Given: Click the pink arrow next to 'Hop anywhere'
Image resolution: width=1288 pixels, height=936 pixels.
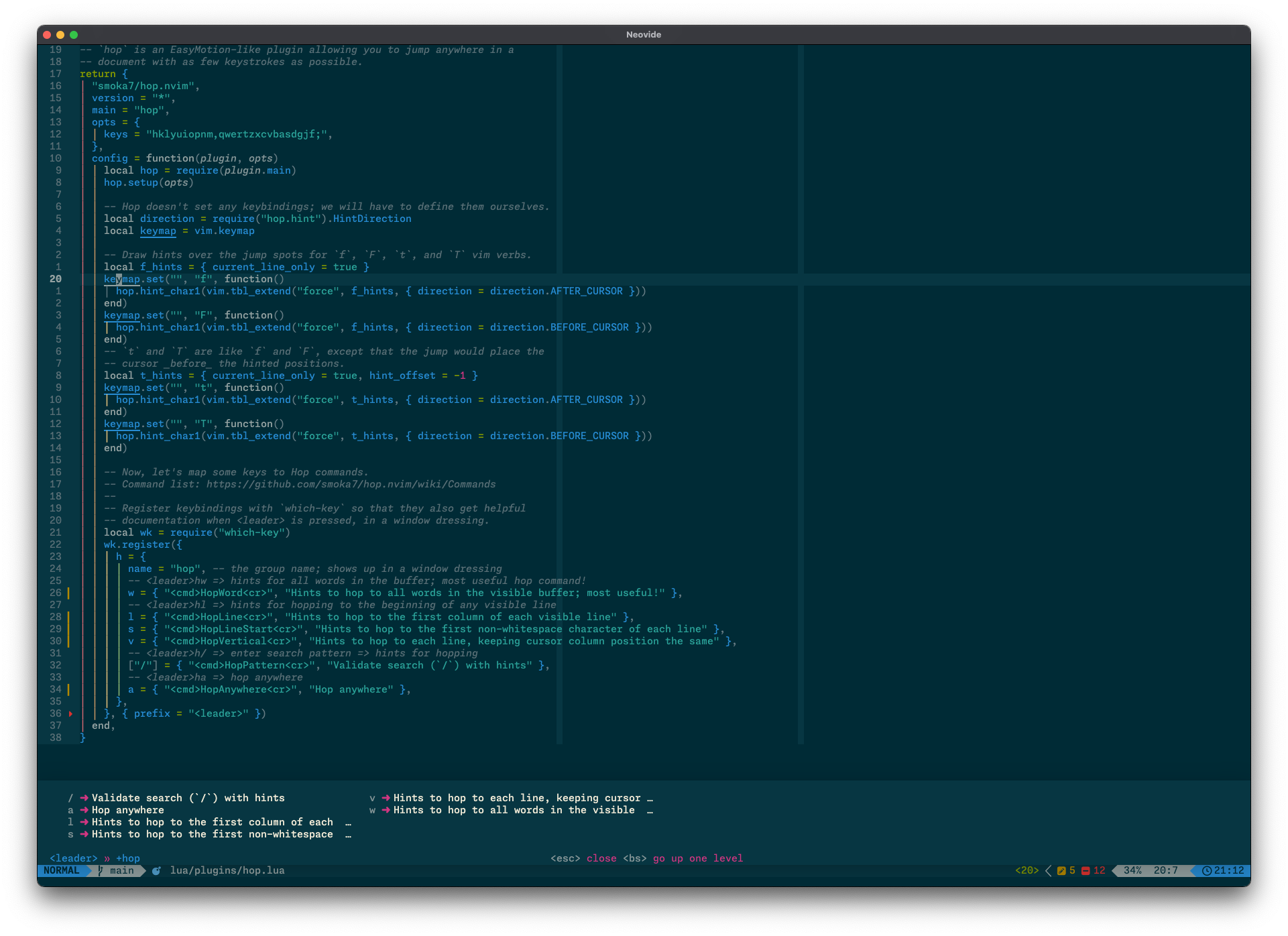Looking at the screenshot, I should coord(84,810).
